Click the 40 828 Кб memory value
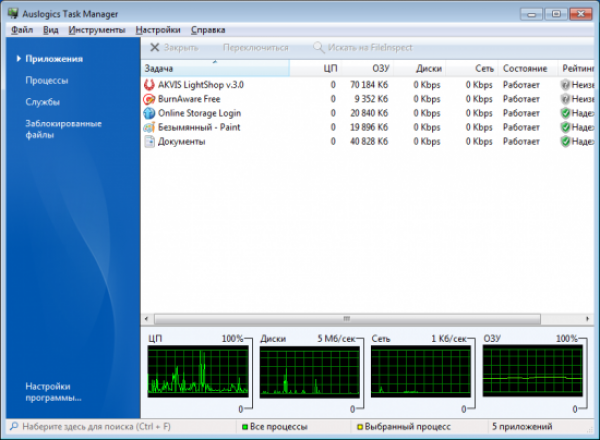 (x=369, y=142)
